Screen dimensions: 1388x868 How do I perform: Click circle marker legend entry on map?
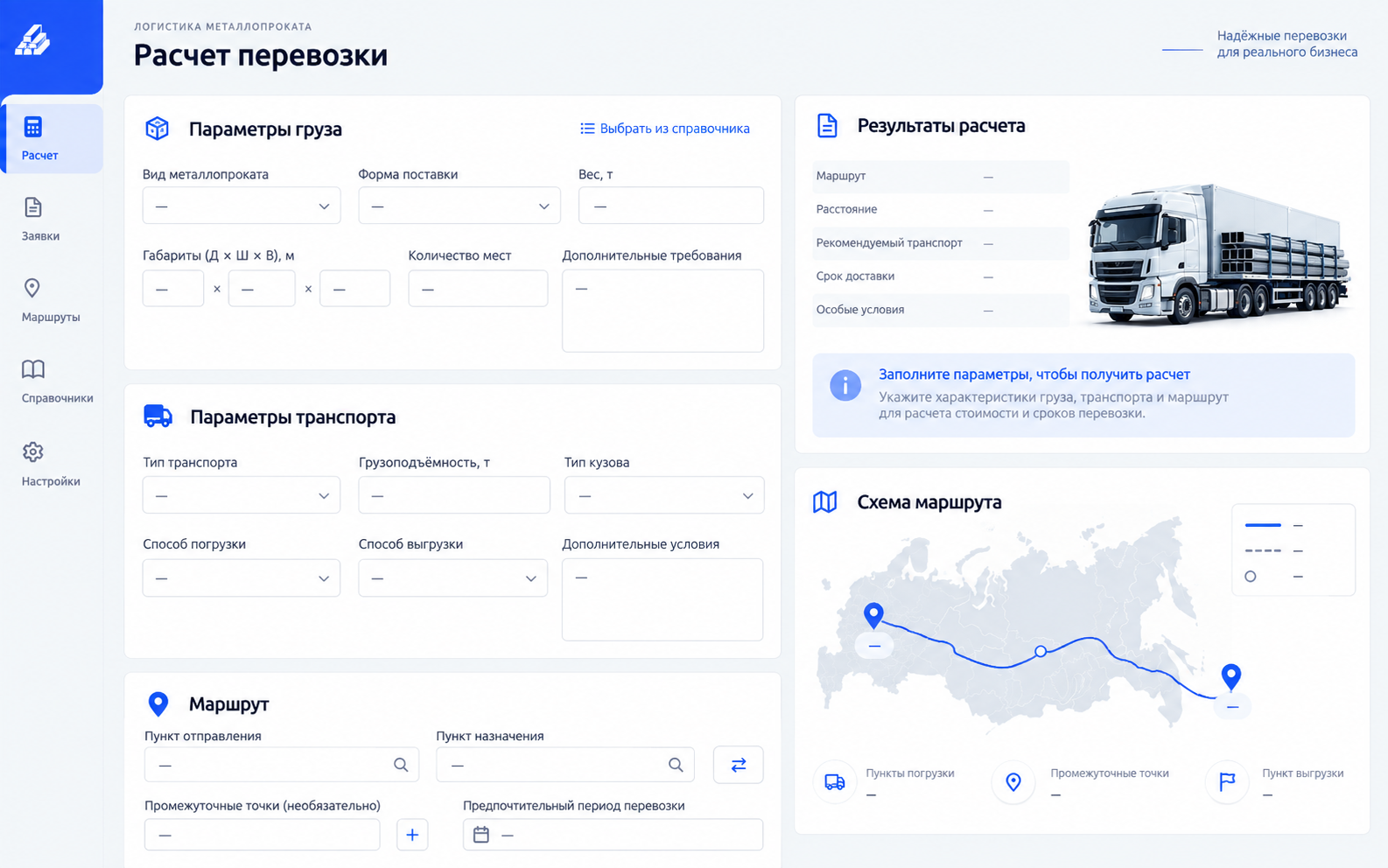coord(1274,577)
